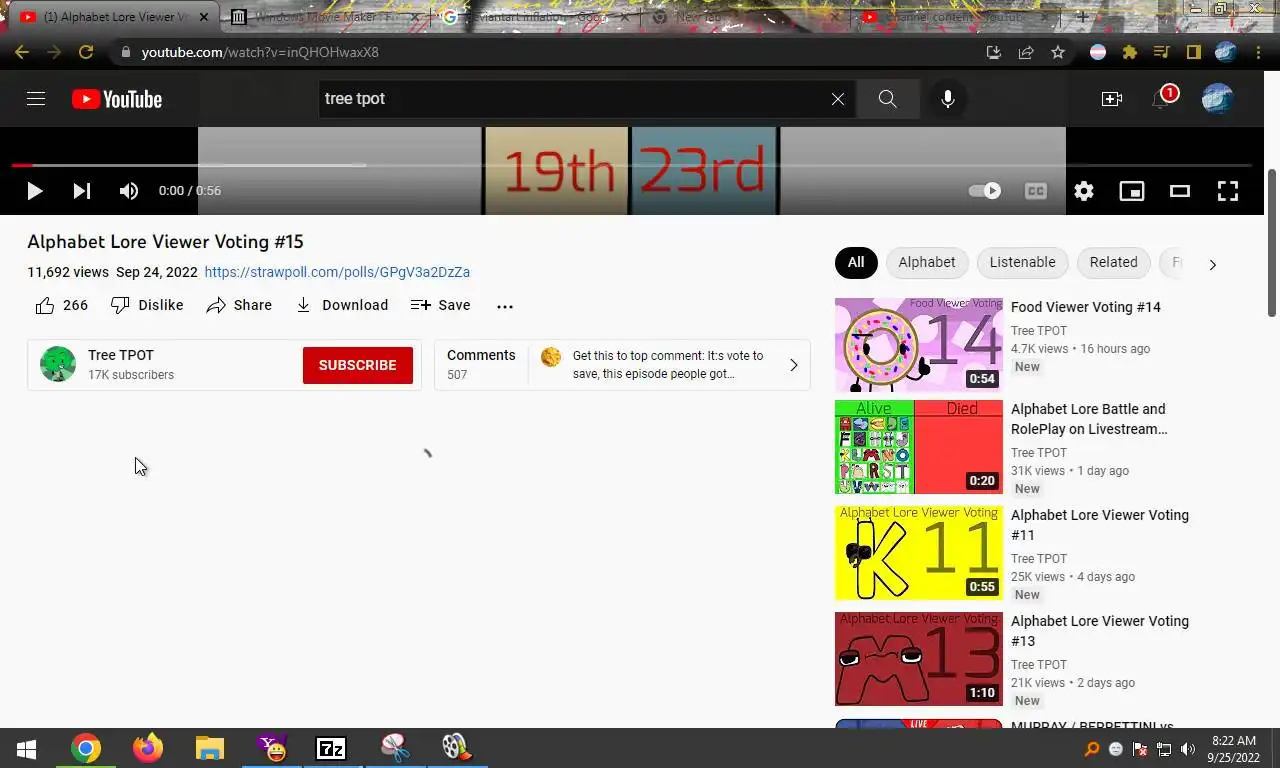Switch to the miniplayer
1280x768 pixels.
tap(1132, 191)
